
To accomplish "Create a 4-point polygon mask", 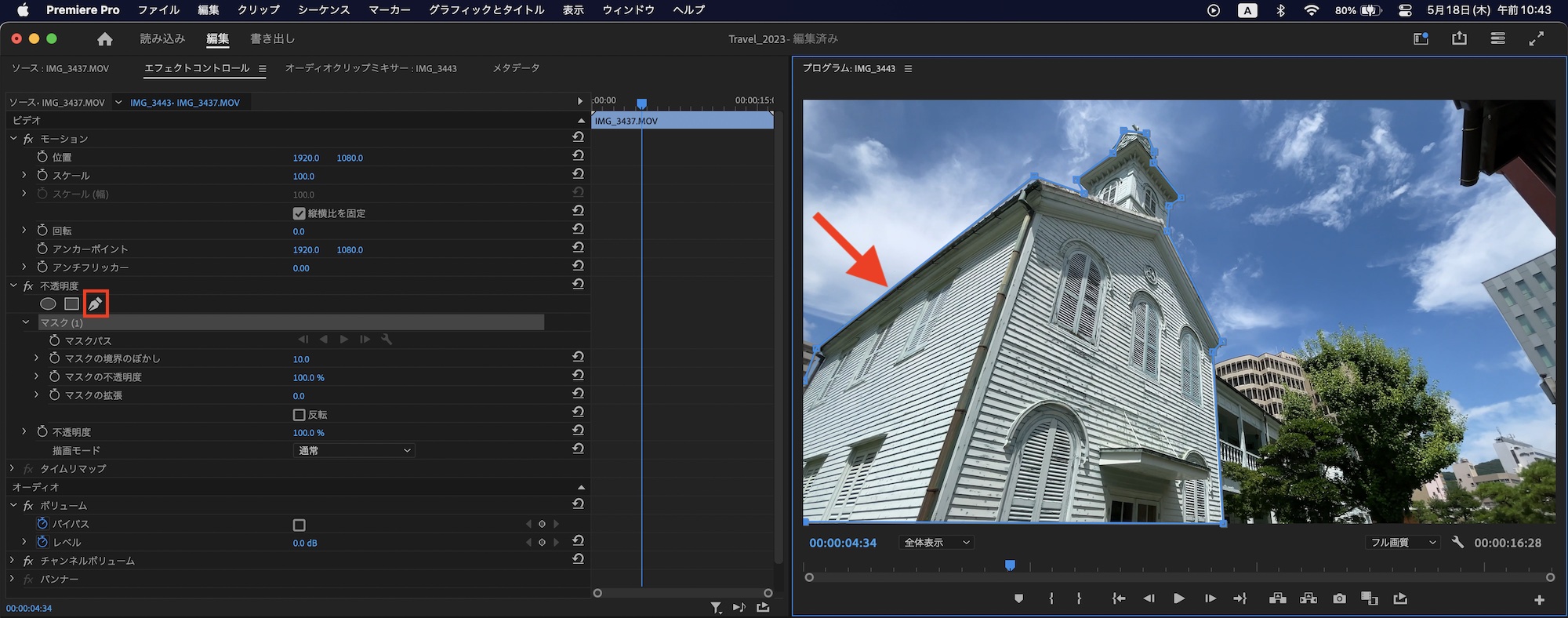I will click(x=71, y=304).
